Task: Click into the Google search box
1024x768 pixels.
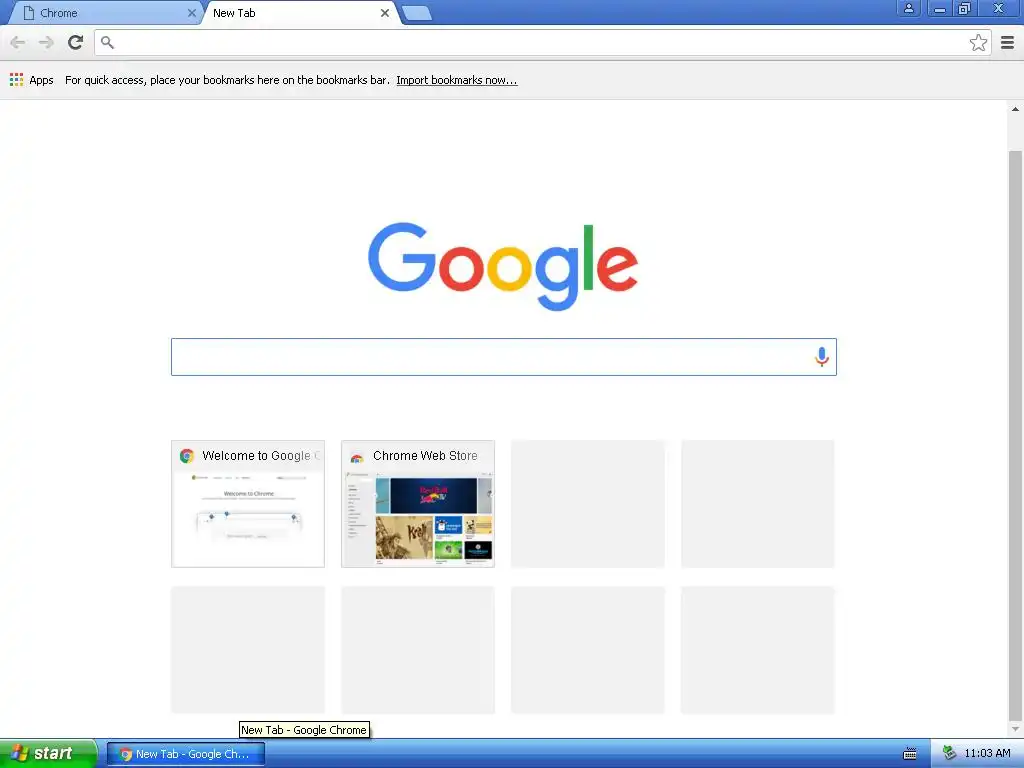Action: (504, 357)
